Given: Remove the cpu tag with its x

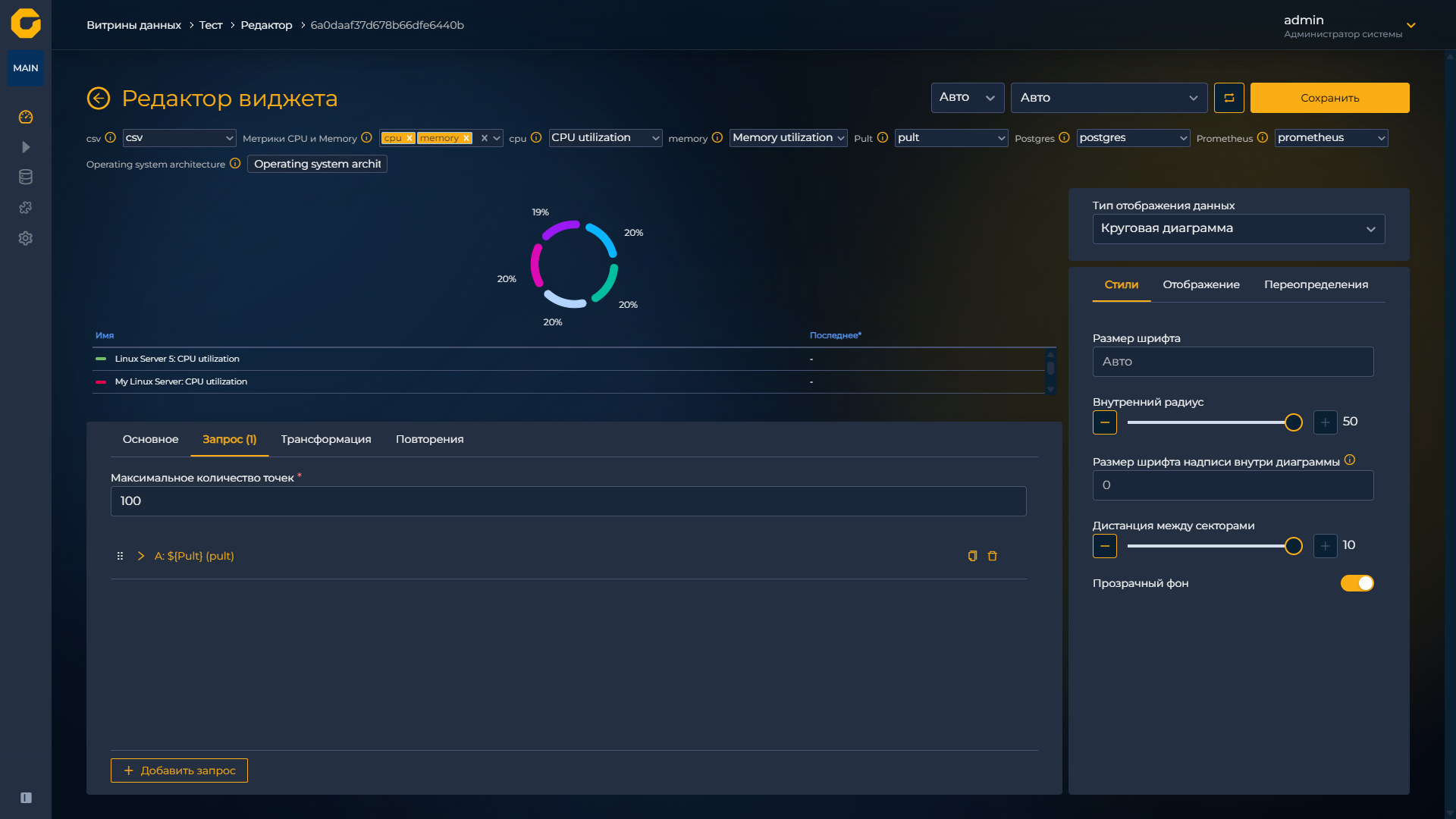Looking at the screenshot, I should click(x=409, y=138).
